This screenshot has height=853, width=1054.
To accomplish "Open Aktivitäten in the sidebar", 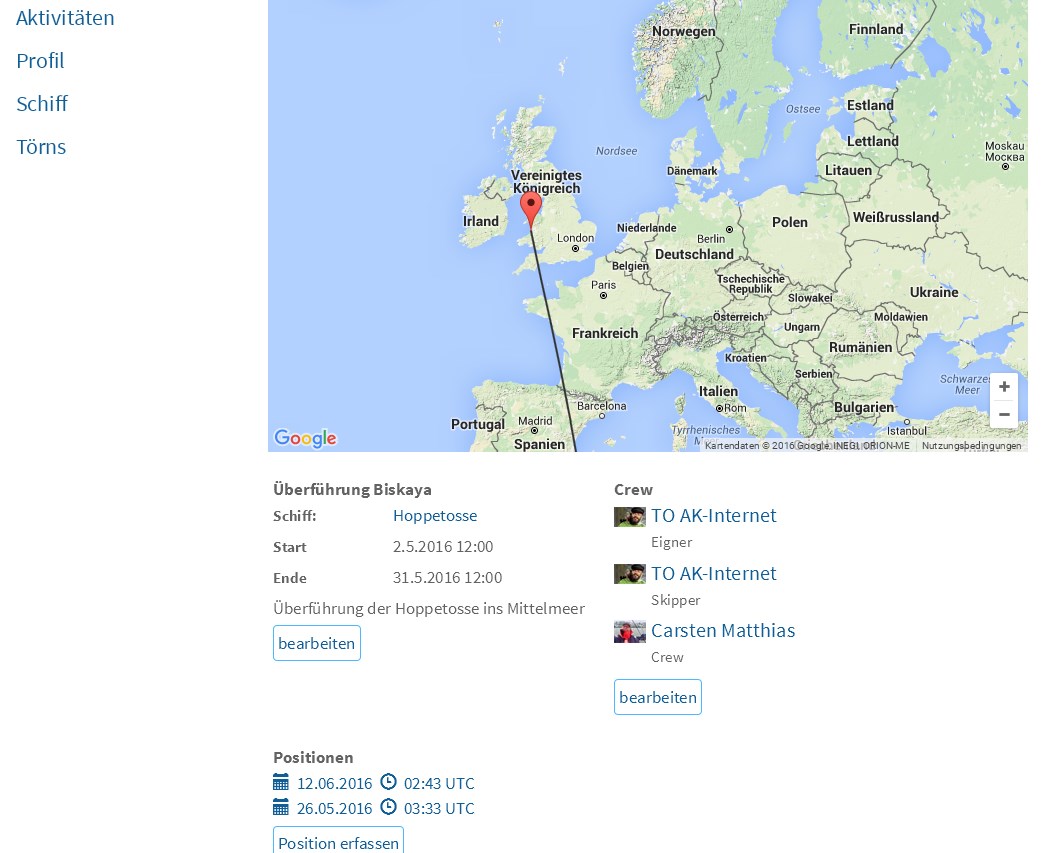I will 65,18.
